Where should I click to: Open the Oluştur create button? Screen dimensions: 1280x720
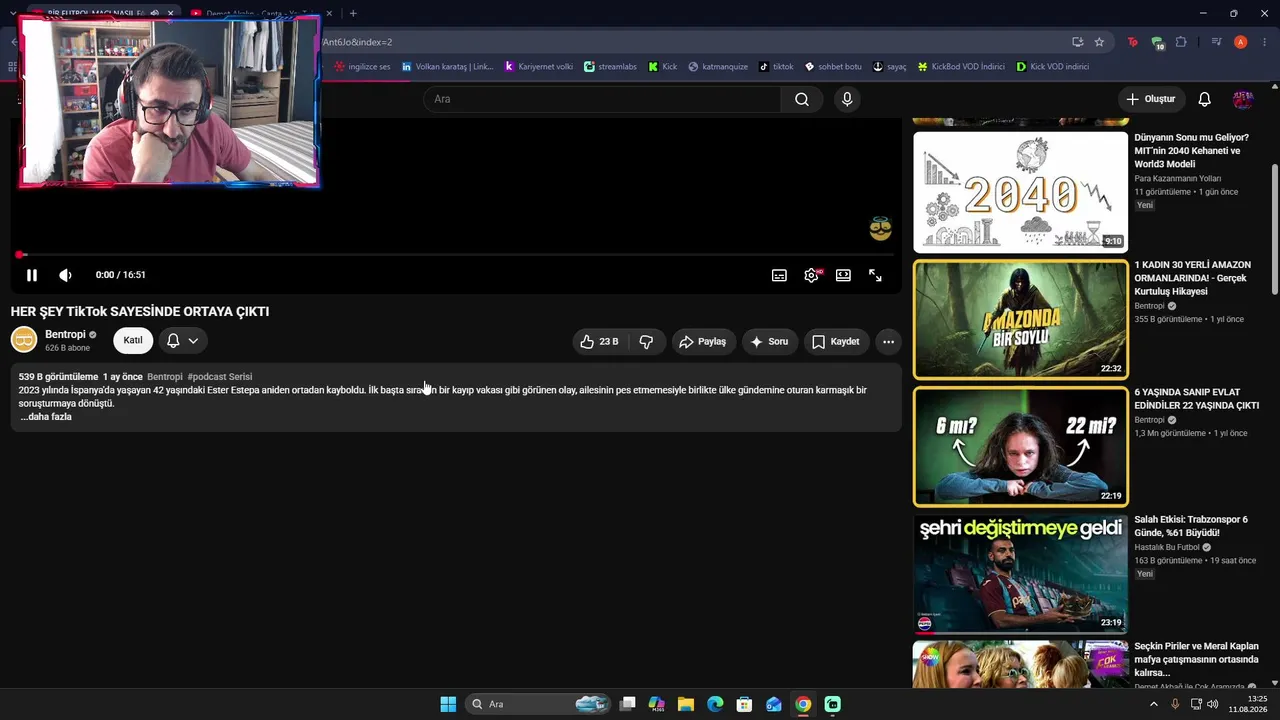tap(1150, 99)
